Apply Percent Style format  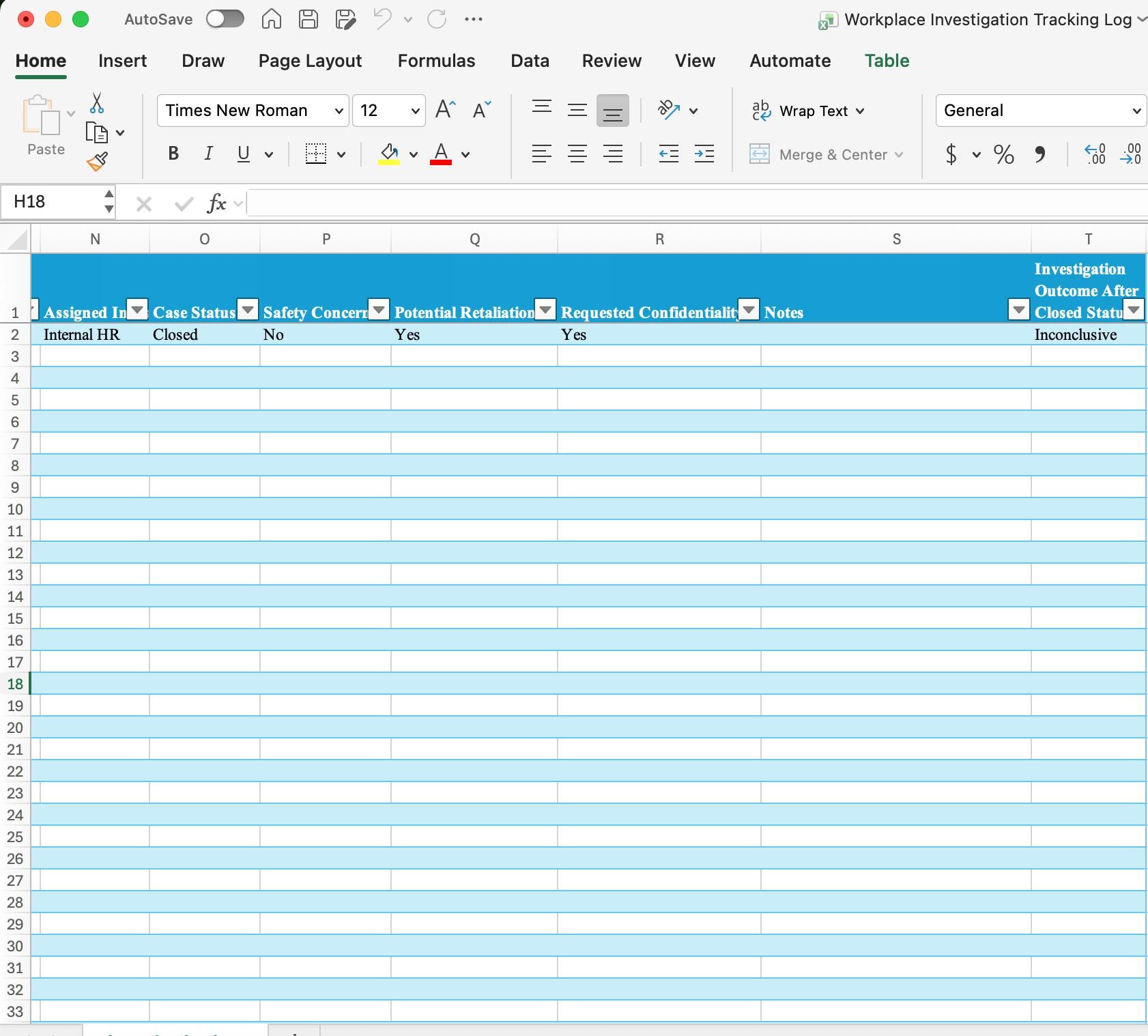[1003, 154]
